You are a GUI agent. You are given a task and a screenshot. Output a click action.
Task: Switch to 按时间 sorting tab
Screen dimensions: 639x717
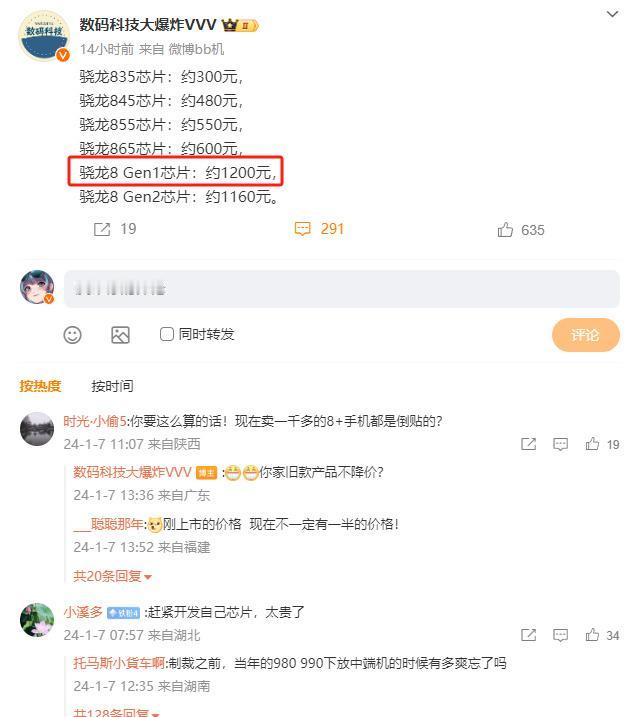pyautogui.click(x=112, y=386)
